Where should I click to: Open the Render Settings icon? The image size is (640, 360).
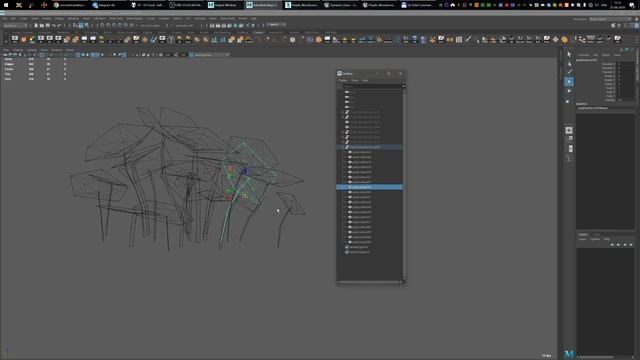pyautogui.click(x=229, y=25)
